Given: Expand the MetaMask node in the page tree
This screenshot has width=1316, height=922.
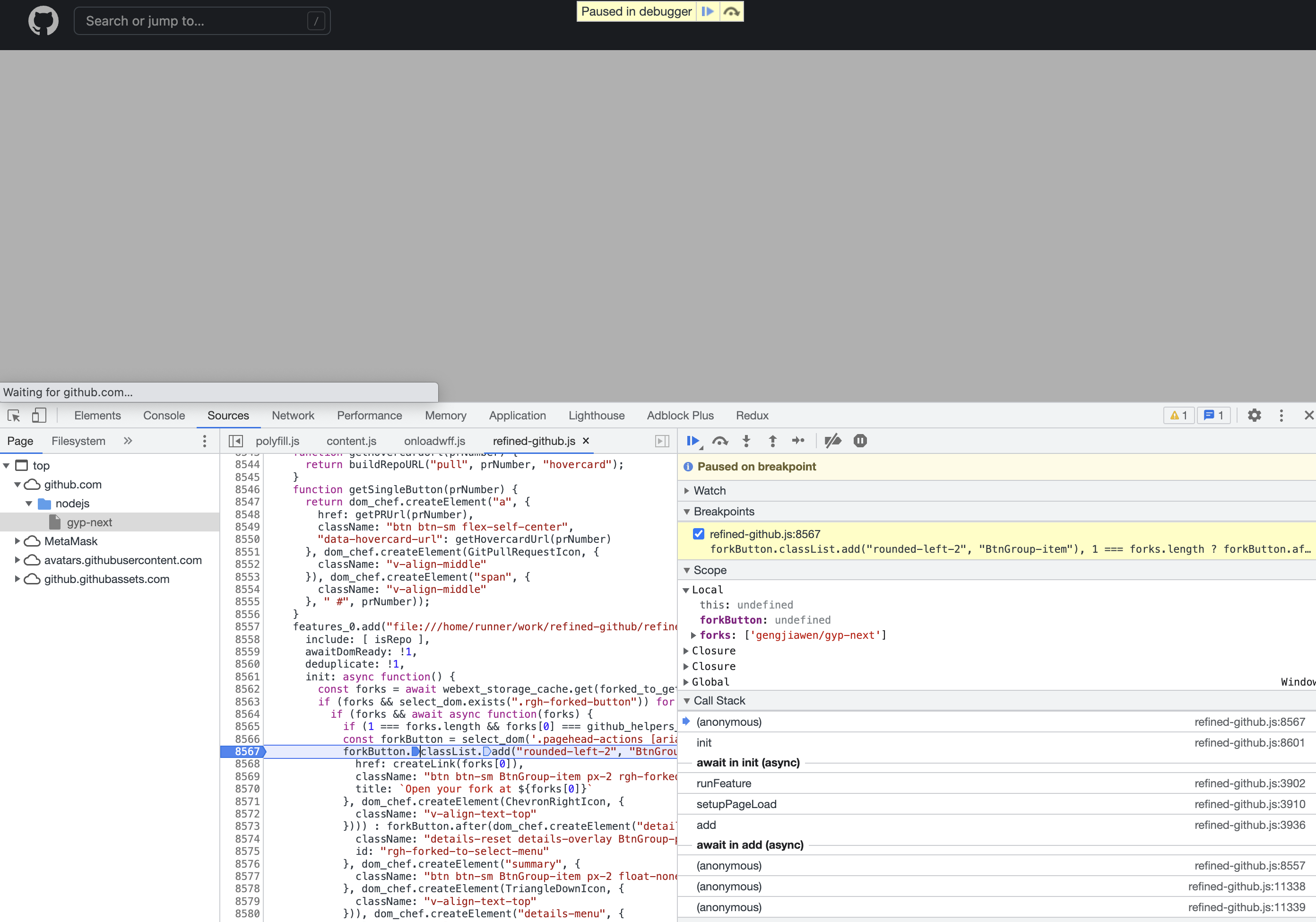Looking at the screenshot, I should pyautogui.click(x=17, y=541).
